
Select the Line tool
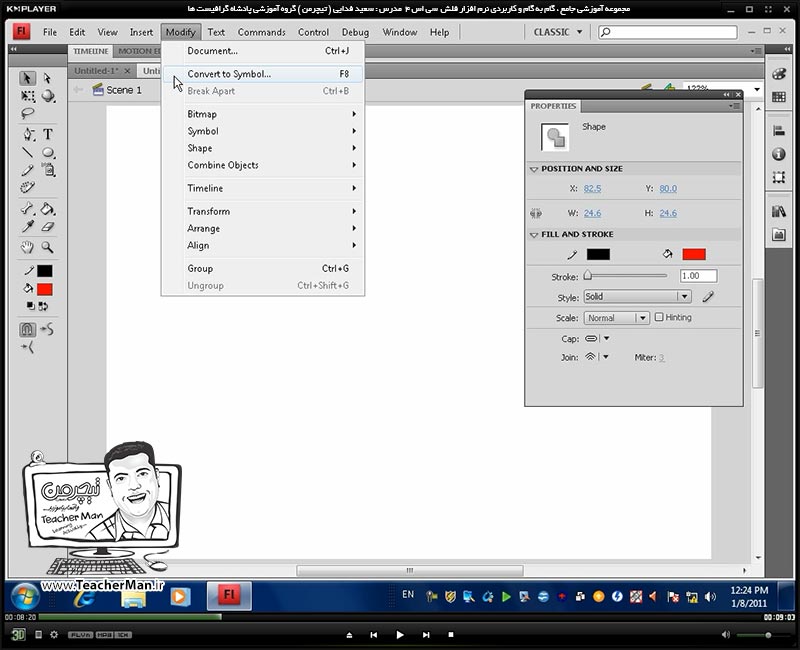pos(28,152)
